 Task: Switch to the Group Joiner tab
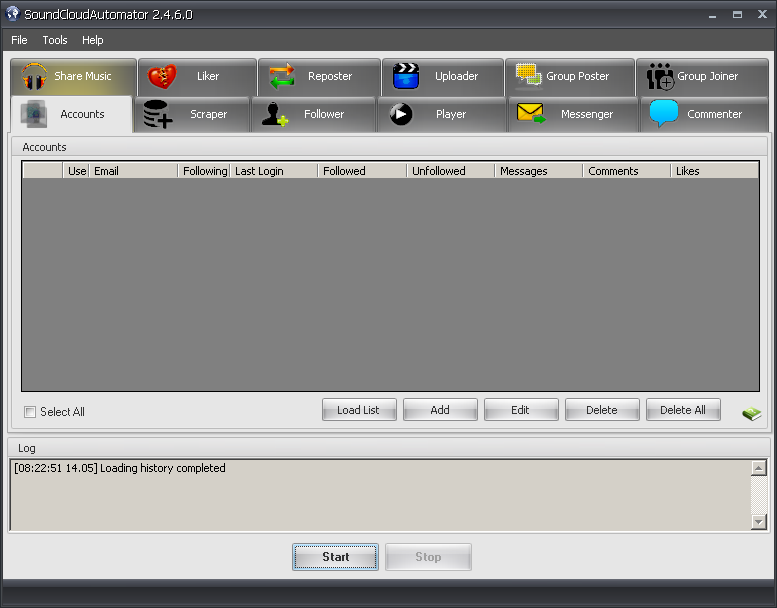coord(702,77)
